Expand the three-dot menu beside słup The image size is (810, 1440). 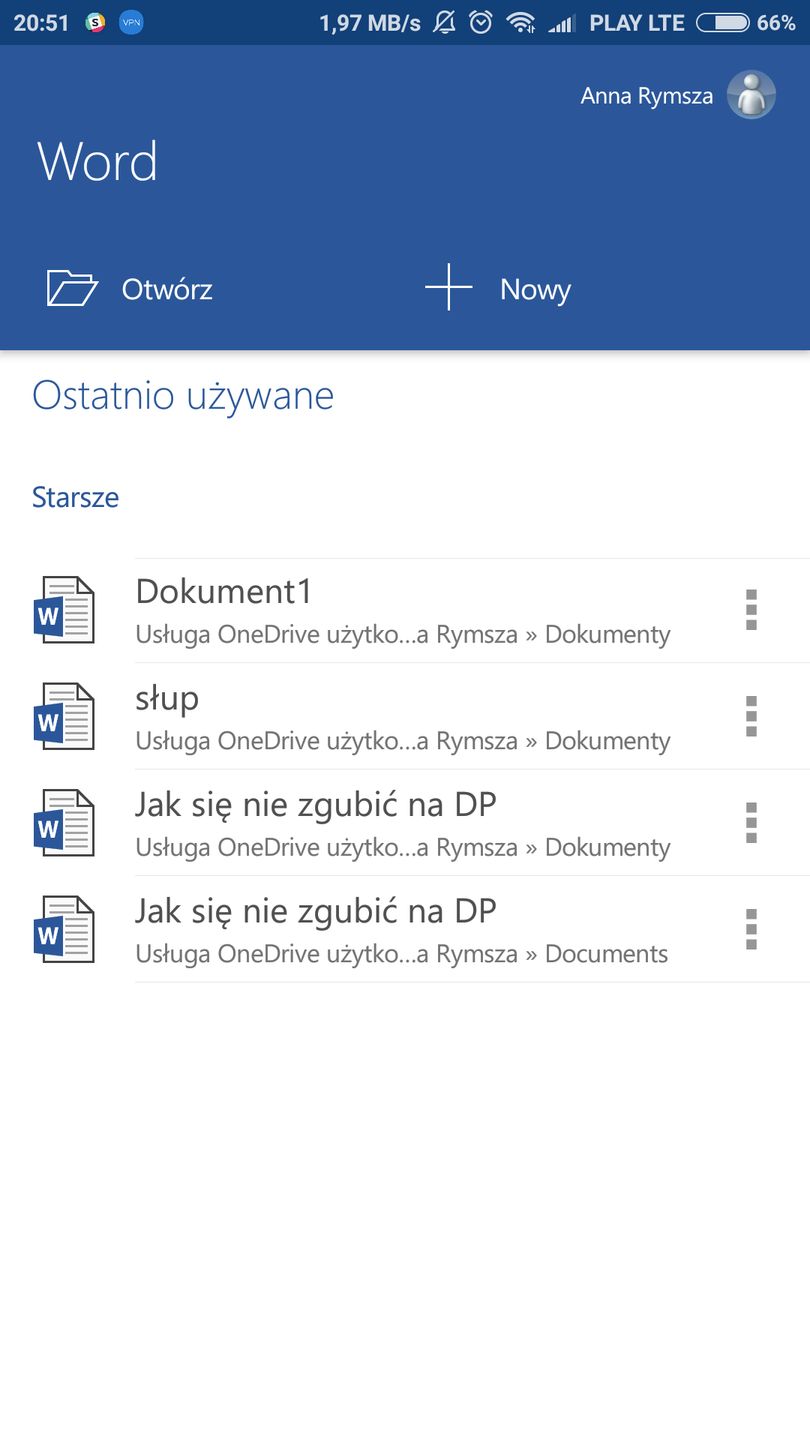(x=751, y=717)
